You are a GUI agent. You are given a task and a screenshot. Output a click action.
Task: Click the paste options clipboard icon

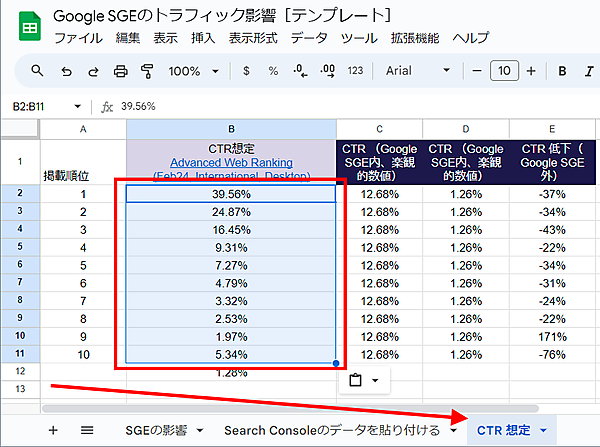[x=355, y=380]
